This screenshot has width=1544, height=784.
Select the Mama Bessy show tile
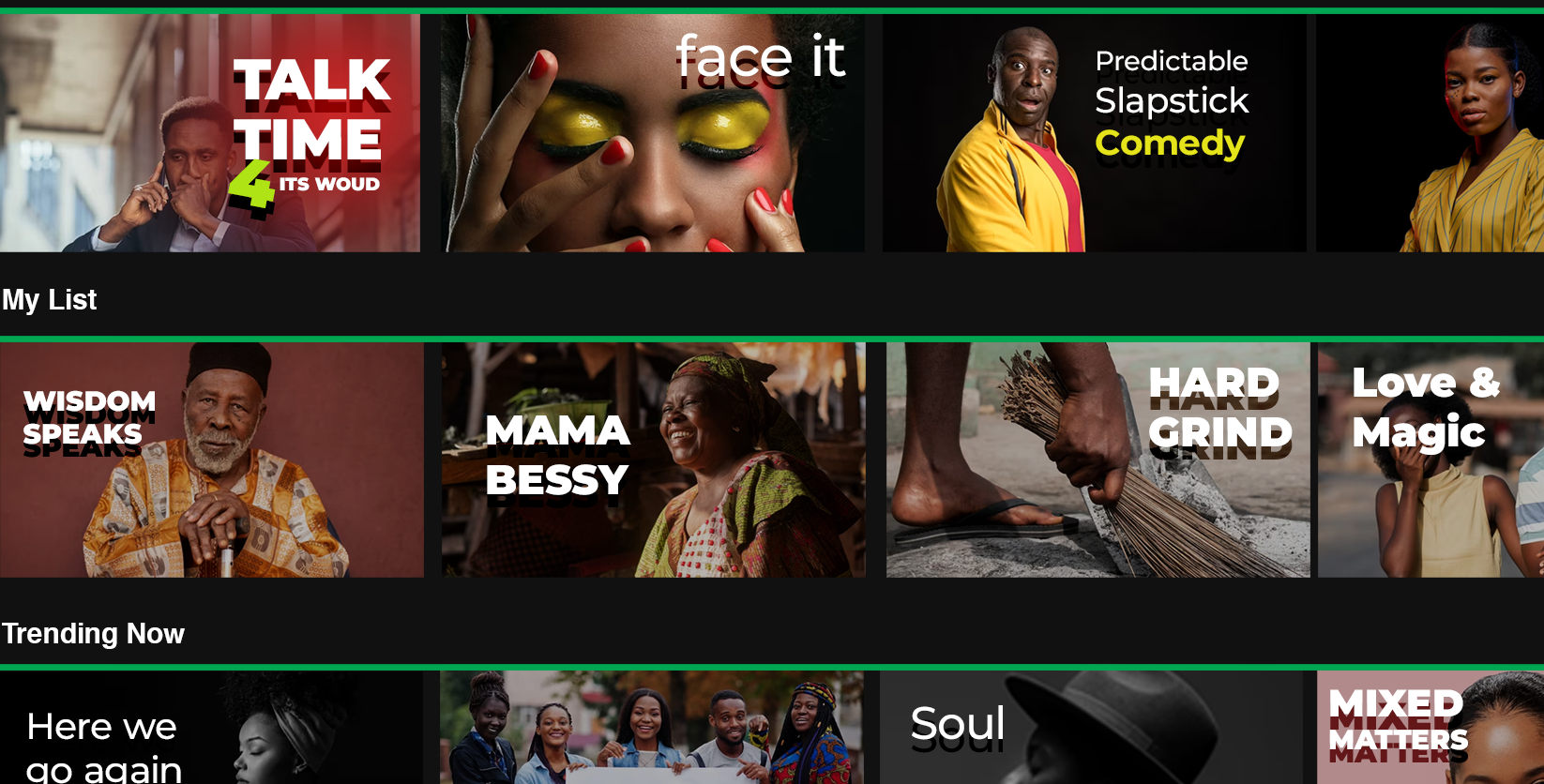point(654,460)
